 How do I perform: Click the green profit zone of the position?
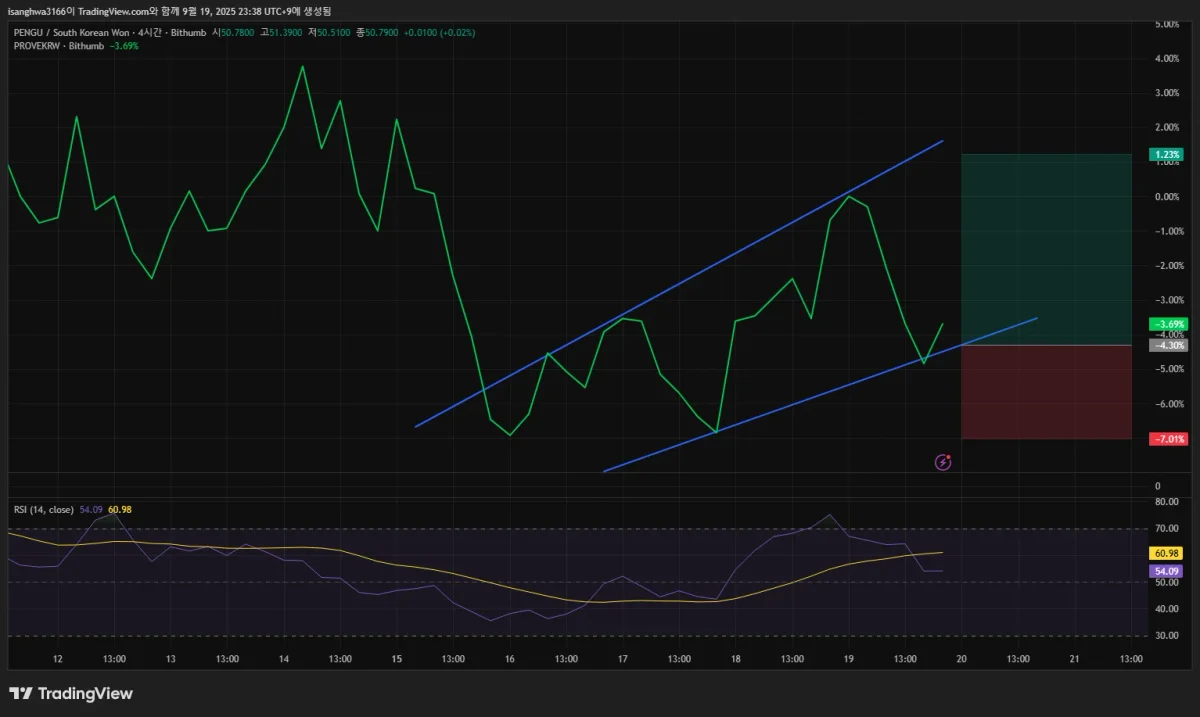click(1046, 249)
